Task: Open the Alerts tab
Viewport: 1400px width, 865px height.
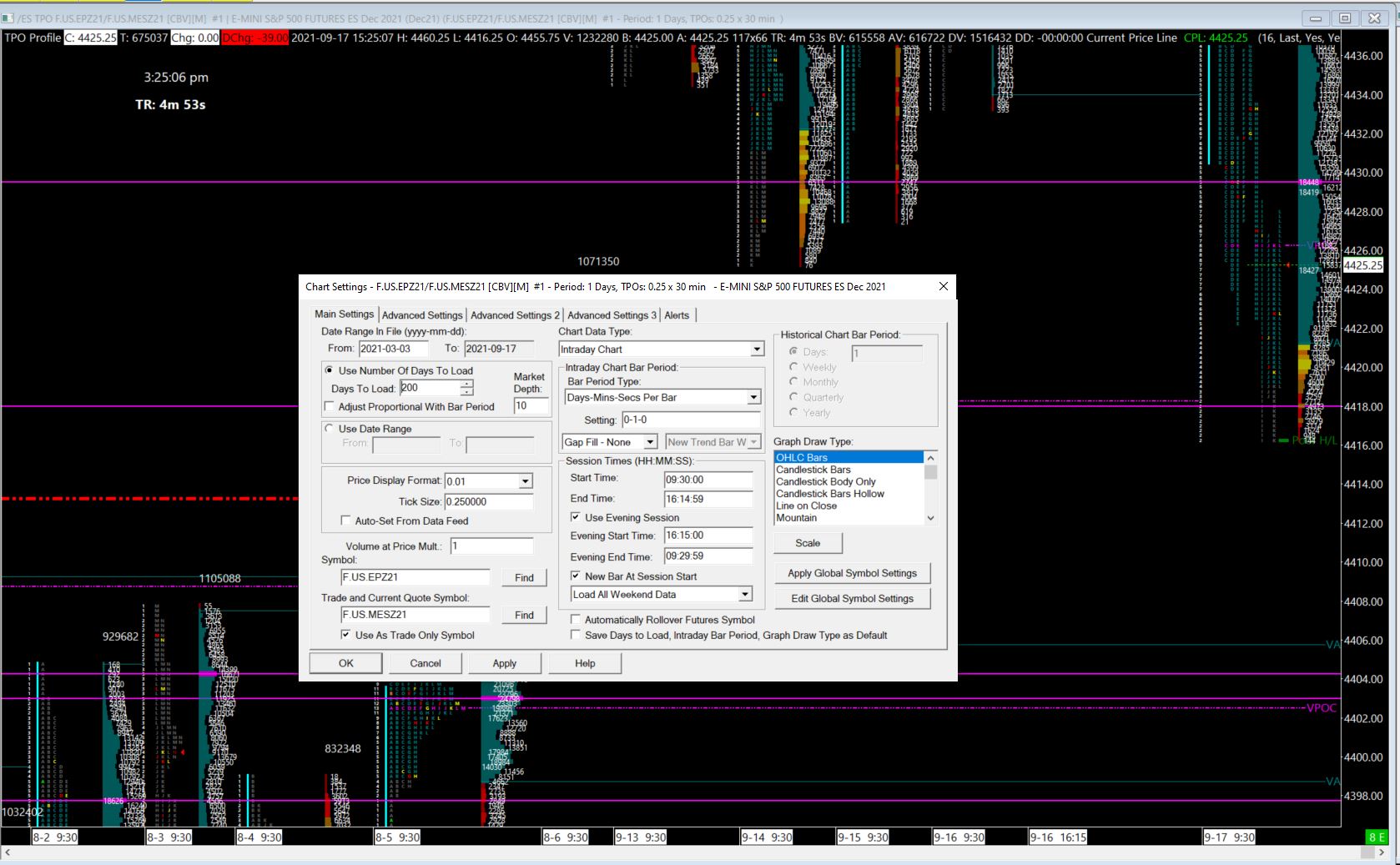Action: pyautogui.click(x=677, y=315)
